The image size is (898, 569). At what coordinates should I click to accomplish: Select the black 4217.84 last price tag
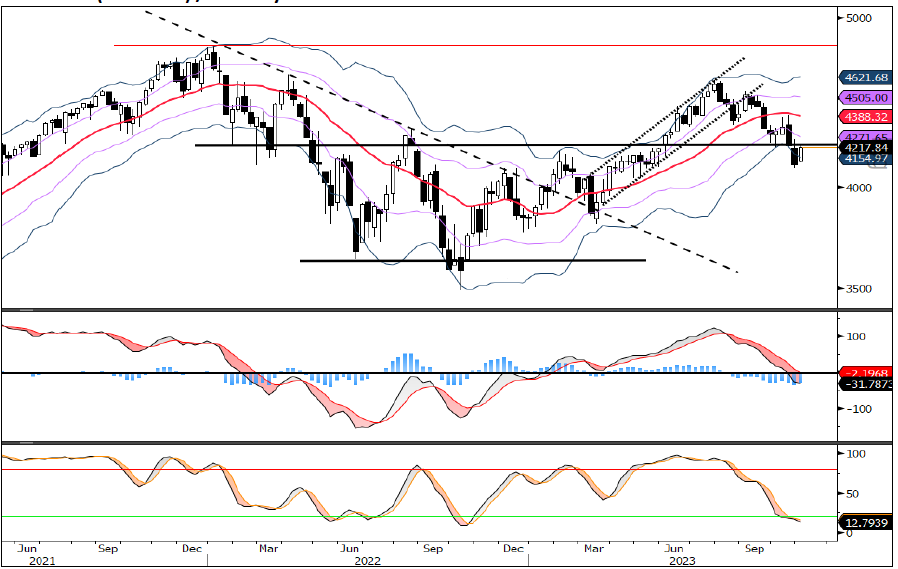tap(865, 147)
